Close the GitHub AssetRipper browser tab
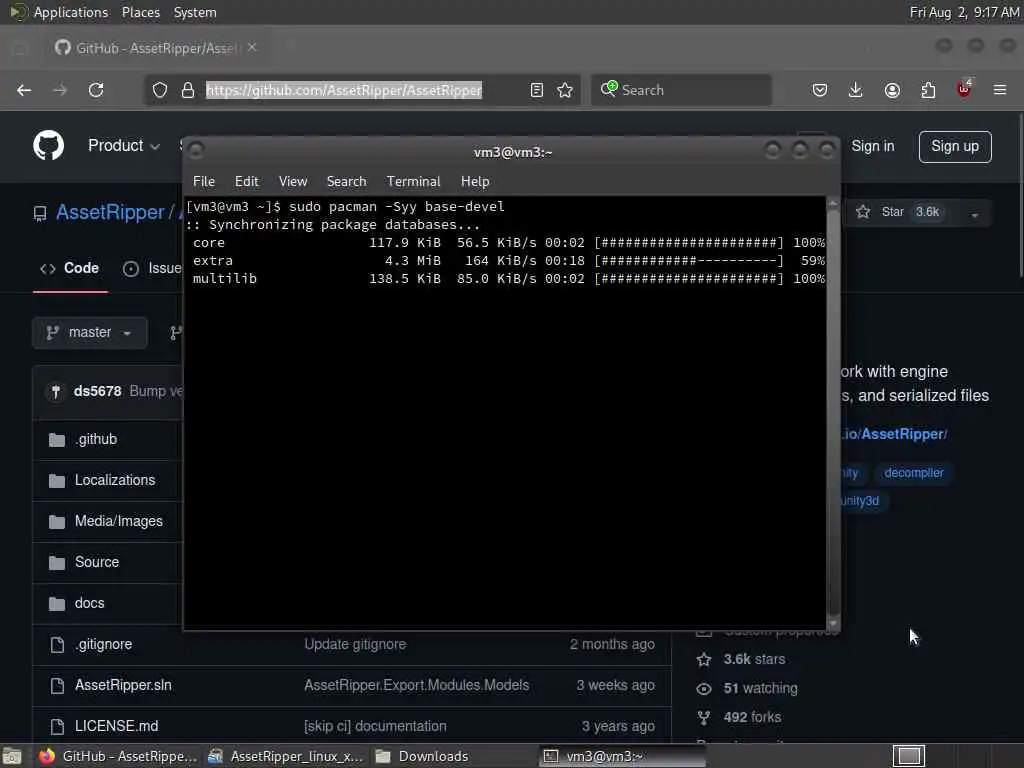 click(252, 48)
